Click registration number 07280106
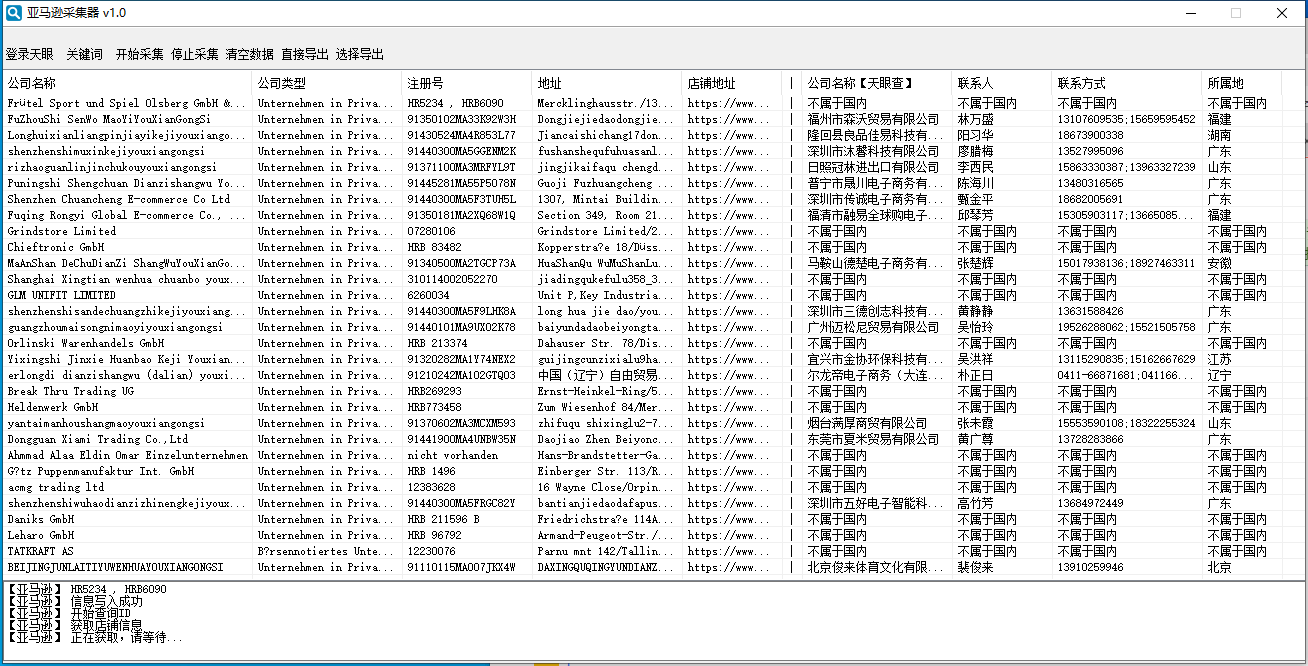Screen dimensions: 1308x666 click(x=431, y=231)
